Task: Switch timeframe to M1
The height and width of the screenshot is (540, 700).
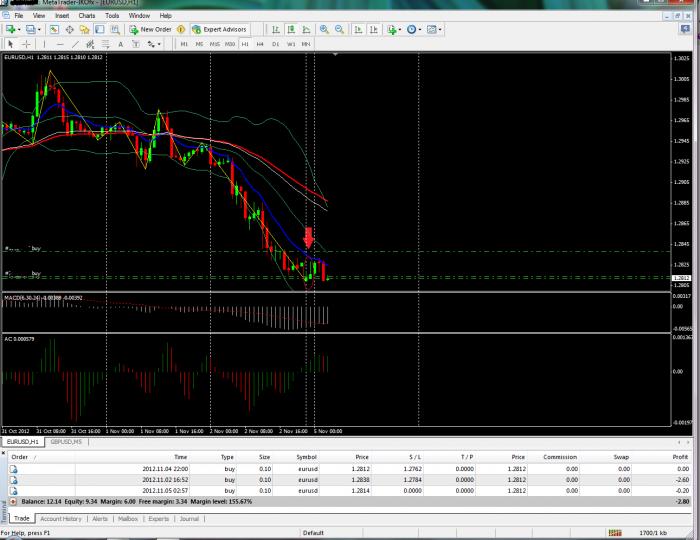Action: (184, 44)
